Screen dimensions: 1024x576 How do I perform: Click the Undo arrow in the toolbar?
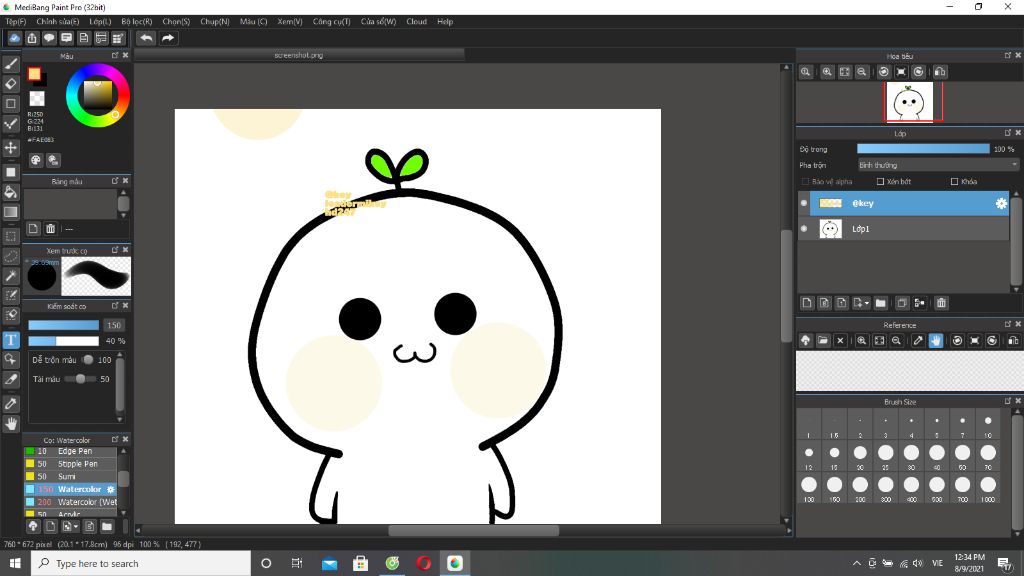[x=146, y=38]
